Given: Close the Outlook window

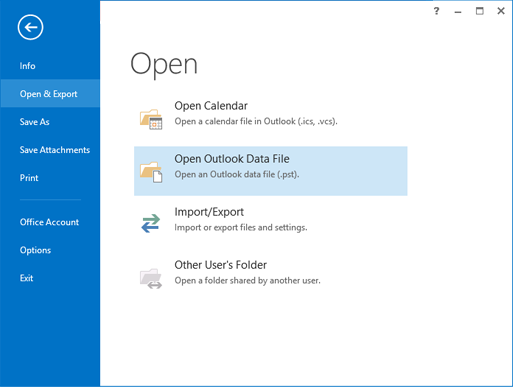Looking at the screenshot, I should [x=501, y=11].
